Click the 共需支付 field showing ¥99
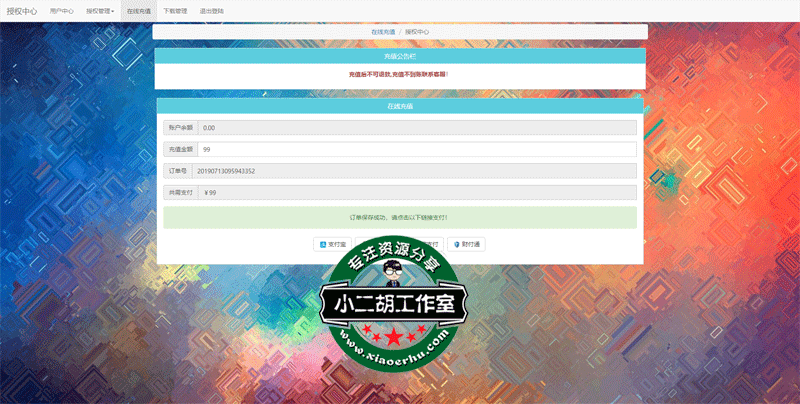This screenshot has height=404, width=800. point(417,192)
